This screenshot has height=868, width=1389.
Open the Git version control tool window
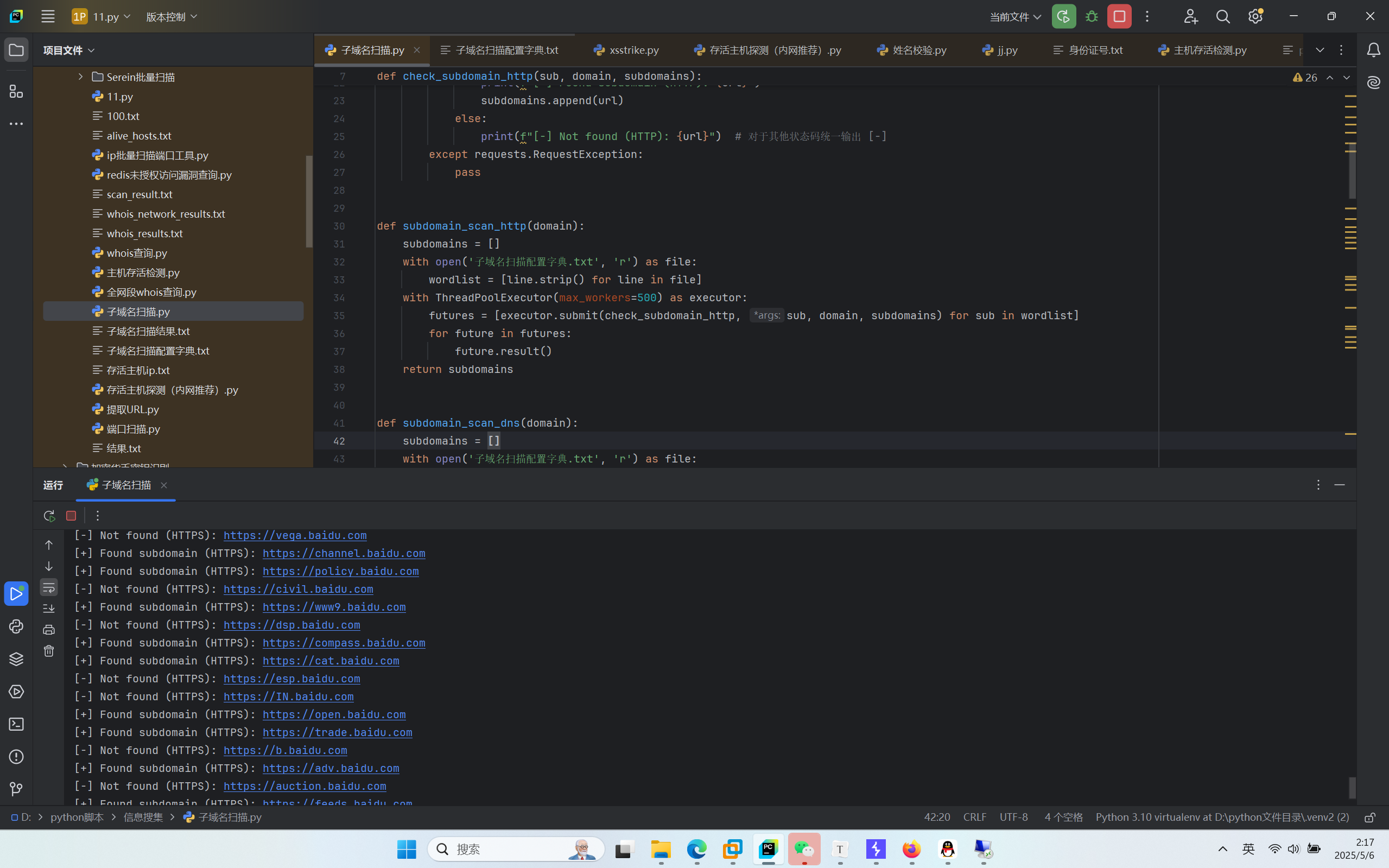pyautogui.click(x=16, y=789)
